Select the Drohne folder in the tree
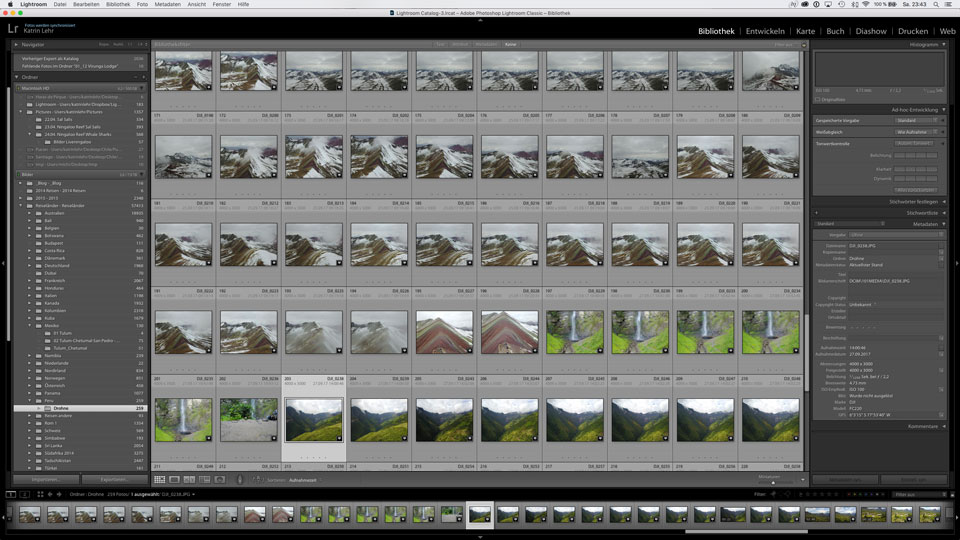Screen dimensions: 960x540 pos(80,408)
